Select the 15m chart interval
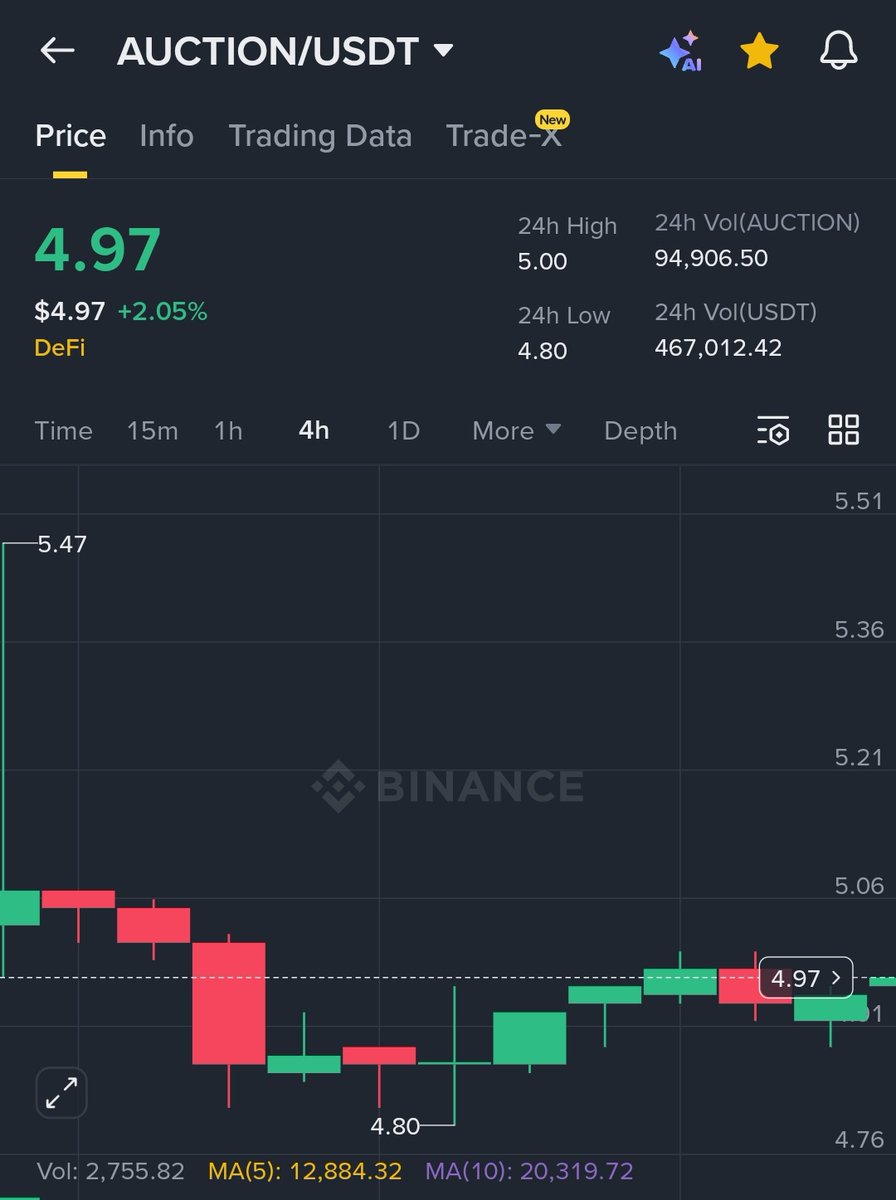The image size is (896, 1200). click(152, 431)
